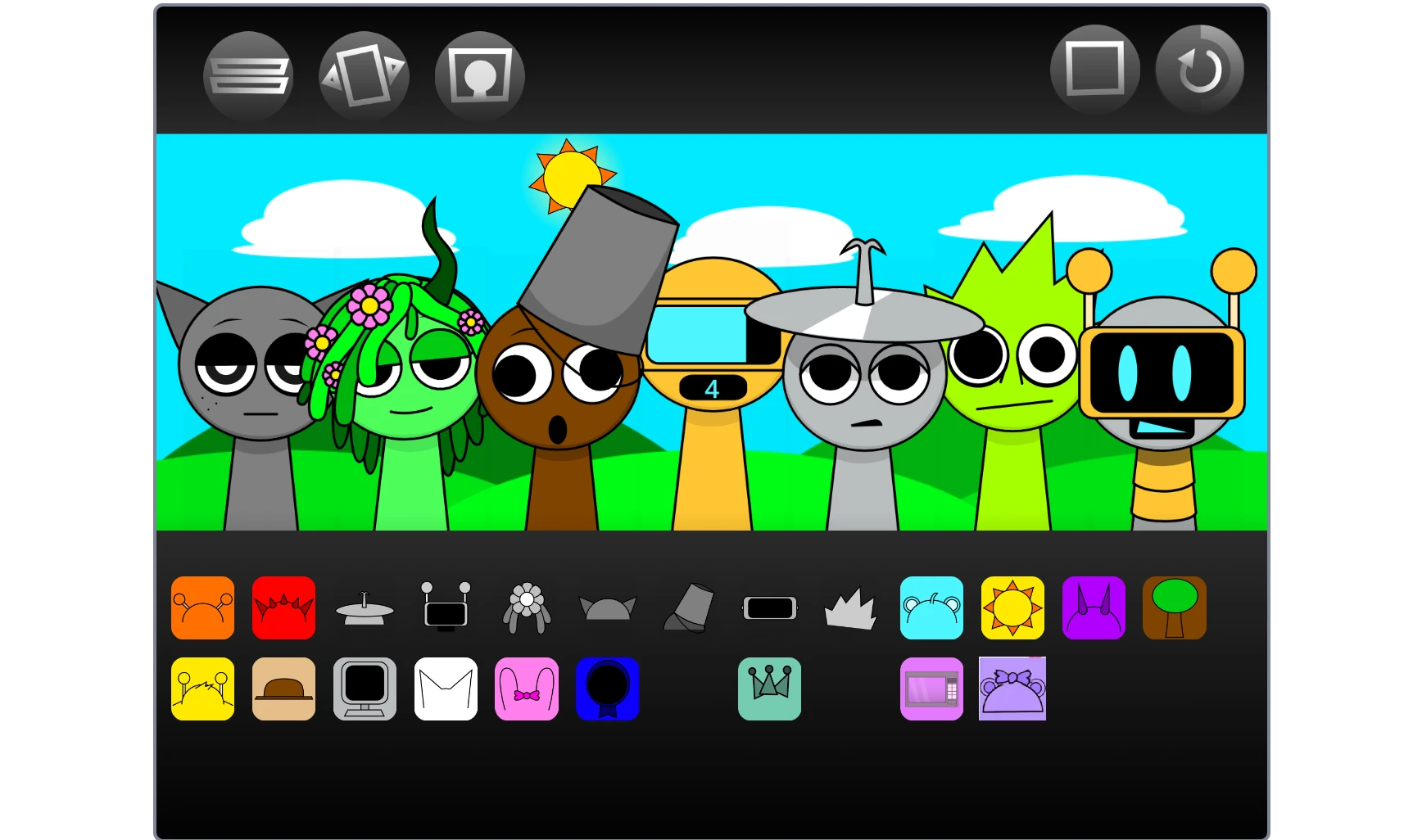
Task: Select the green tree sound icon
Action: click(x=1175, y=607)
